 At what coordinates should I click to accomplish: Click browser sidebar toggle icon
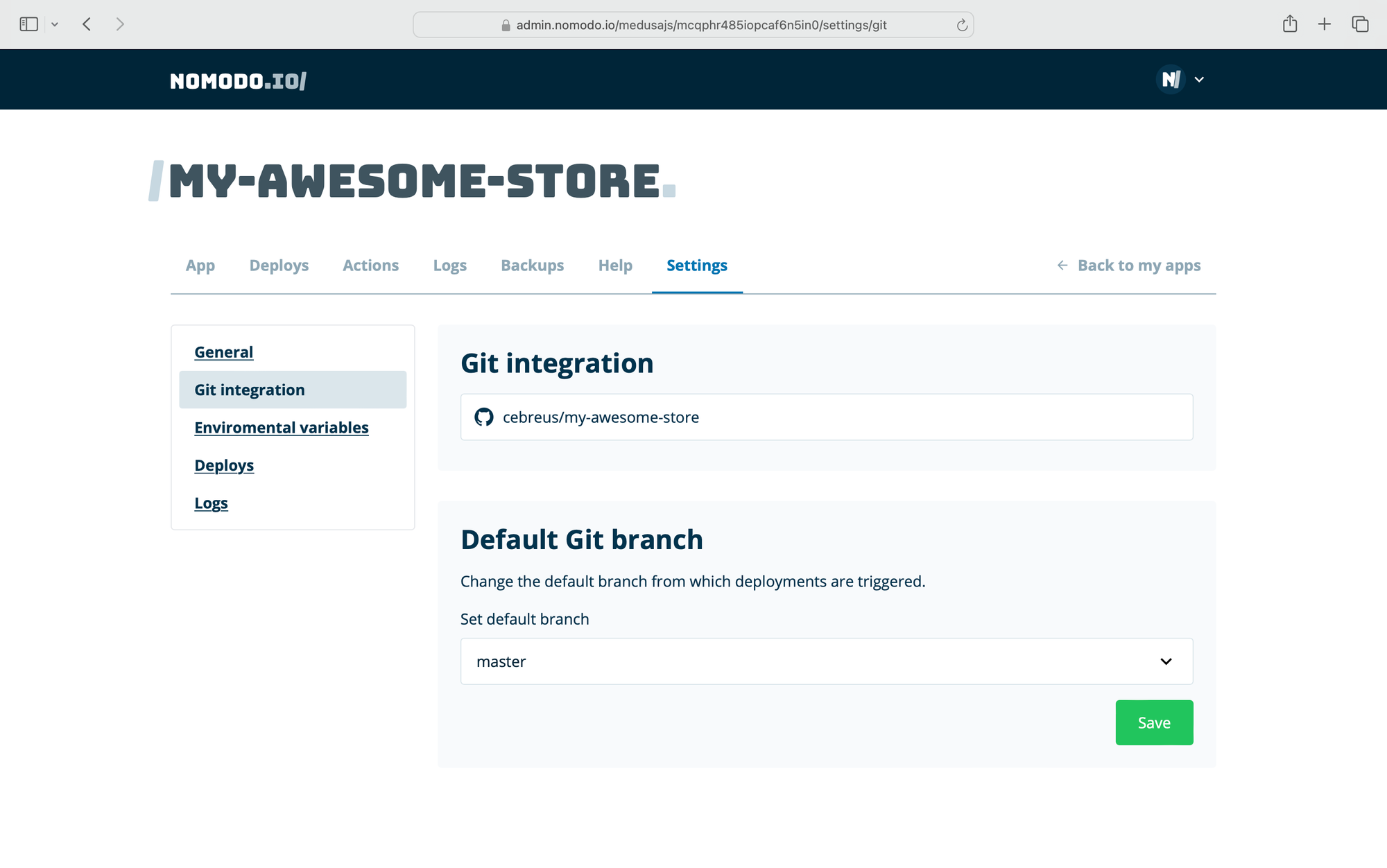click(28, 24)
